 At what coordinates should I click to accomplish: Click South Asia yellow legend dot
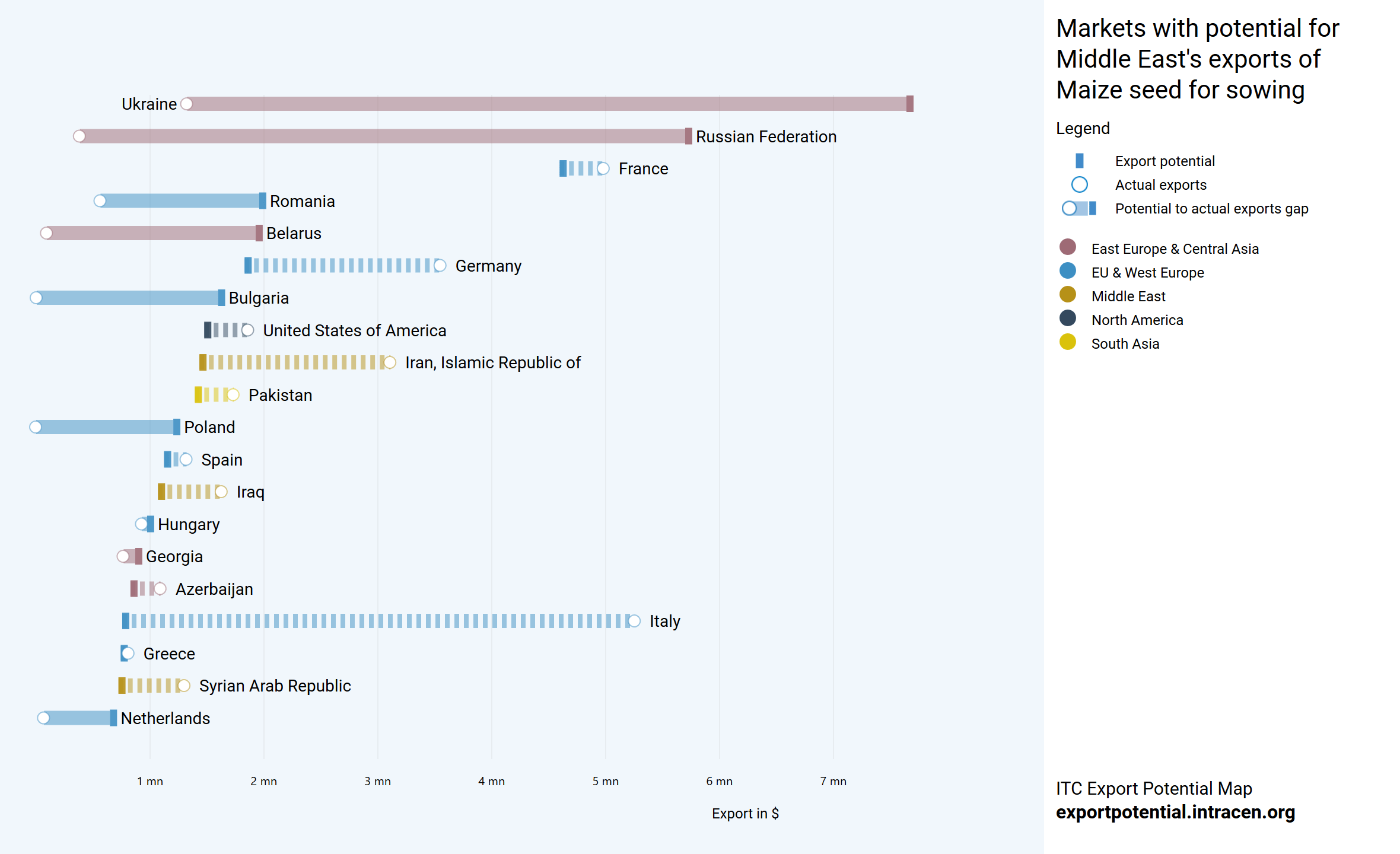point(1067,342)
